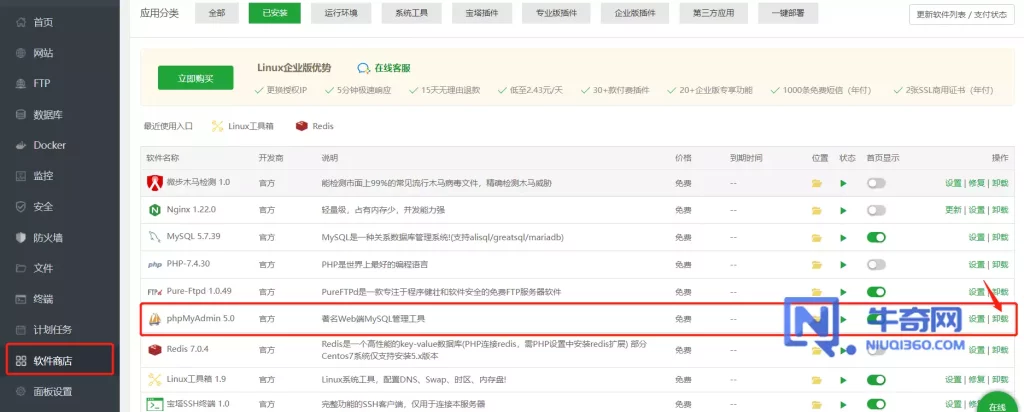The image size is (1024, 412).
Task: Enable homepage display for PHP-7.4.30
Action: coord(876,264)
